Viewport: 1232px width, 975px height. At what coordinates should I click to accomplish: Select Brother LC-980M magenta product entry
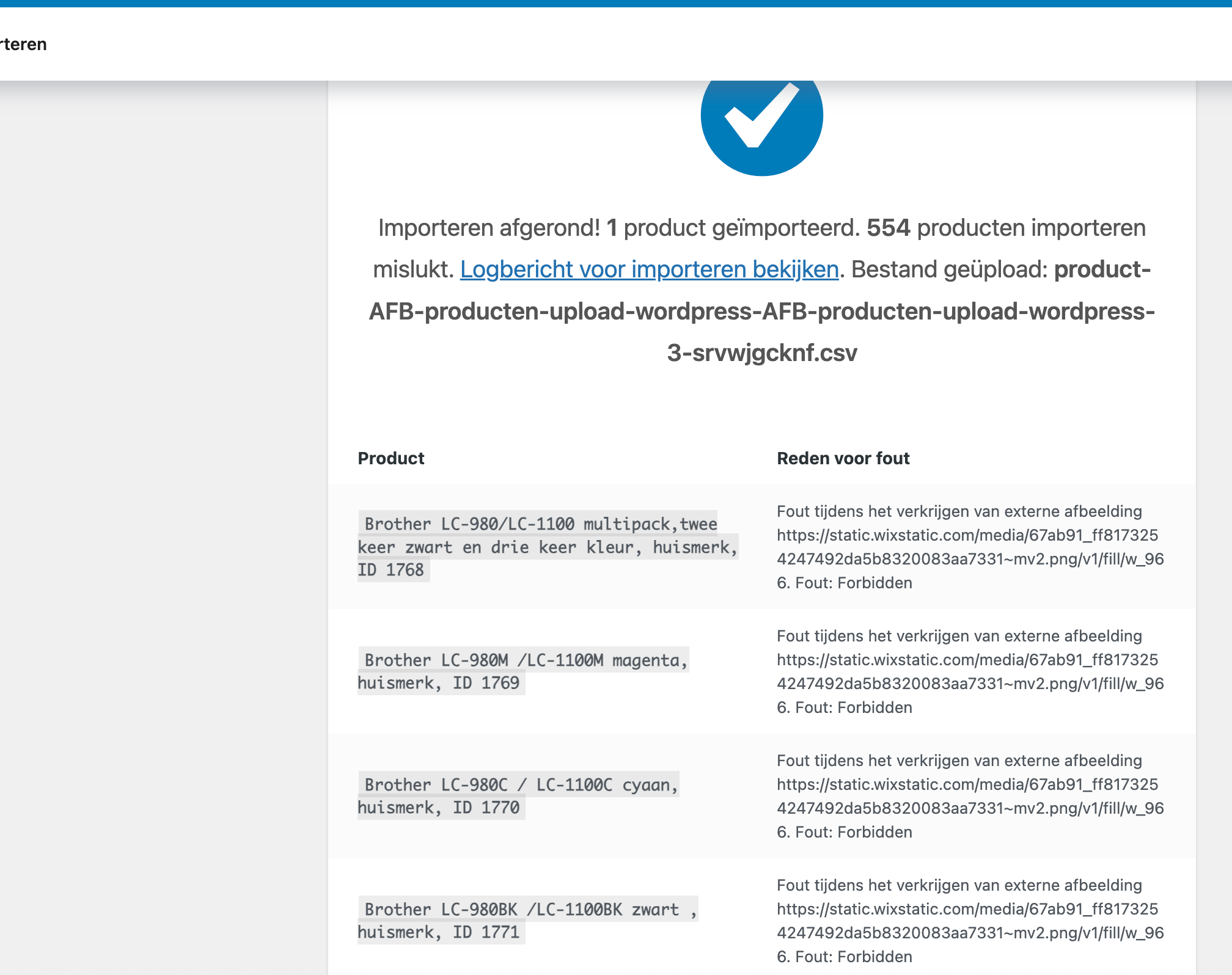(x=523, y=671)
